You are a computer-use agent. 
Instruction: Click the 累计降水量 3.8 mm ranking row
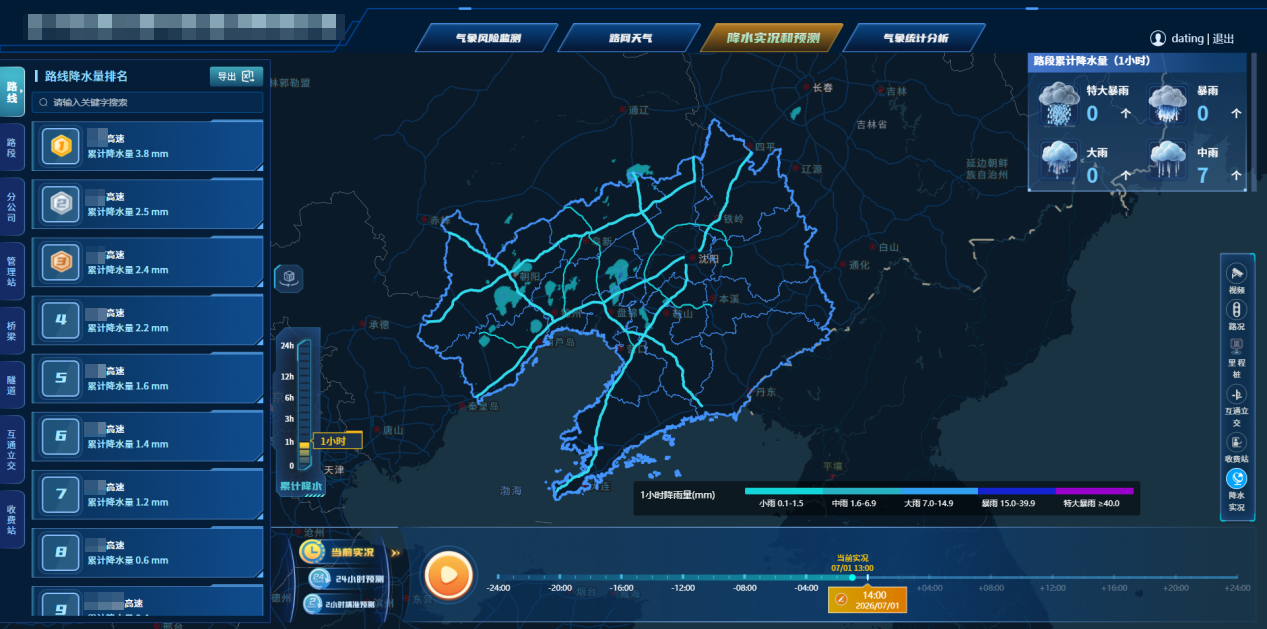(x=148, y=147)
